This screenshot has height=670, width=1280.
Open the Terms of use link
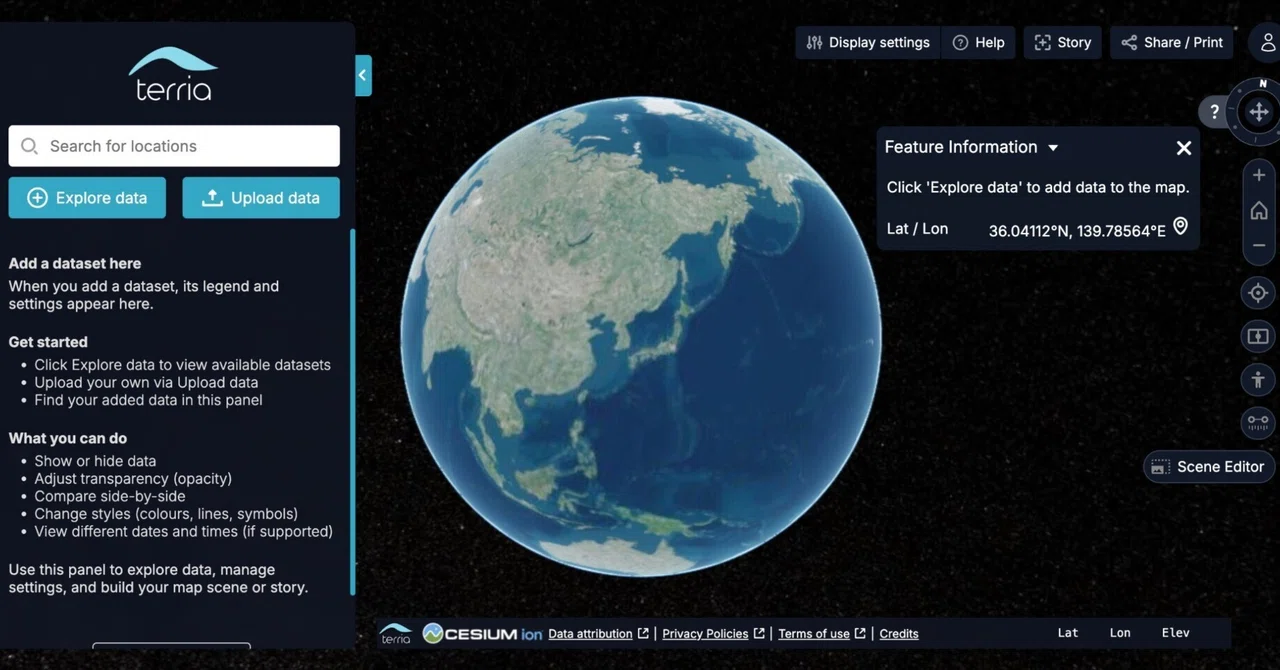click(814, 633)
